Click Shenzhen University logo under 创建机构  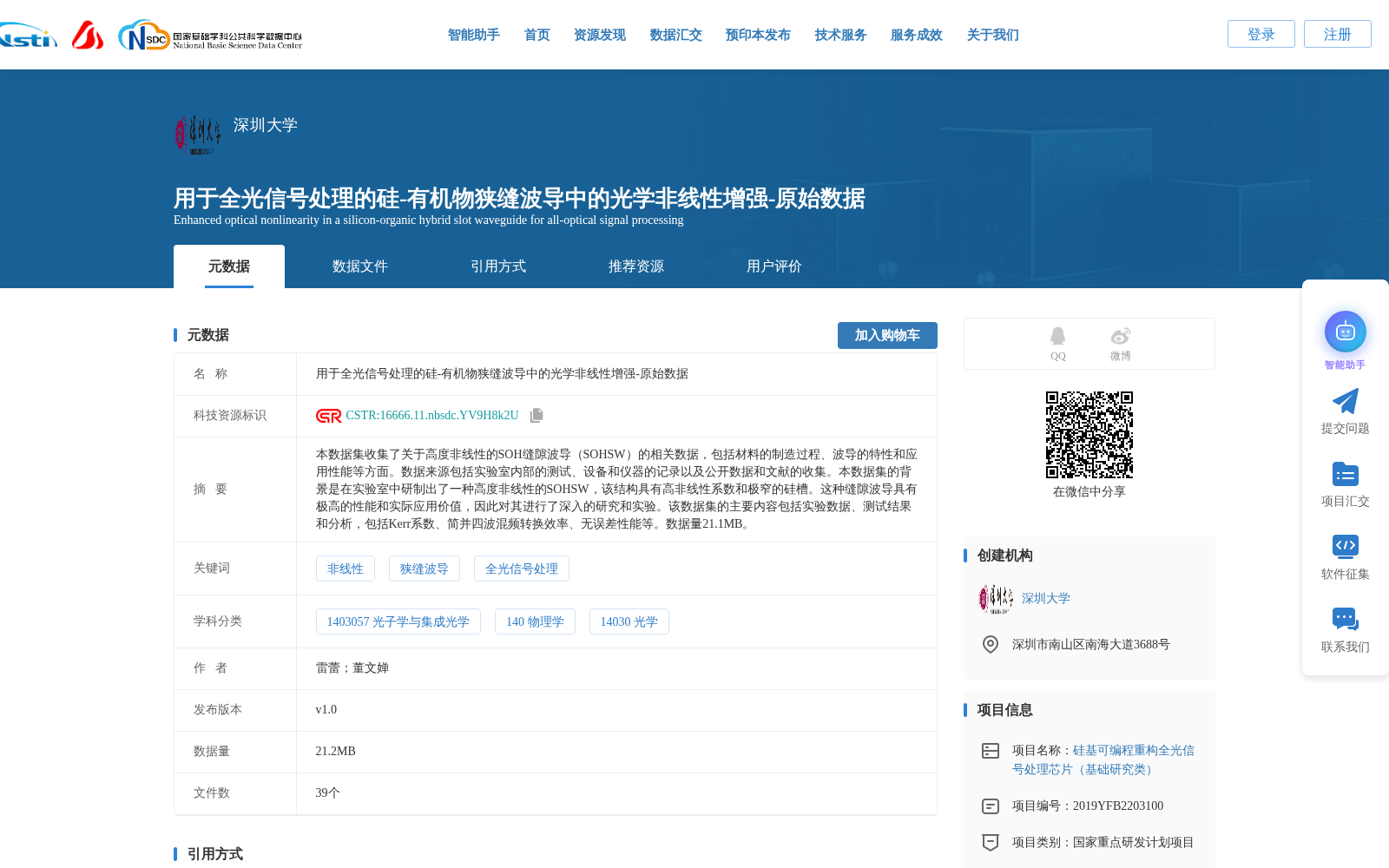pos(996,599)
